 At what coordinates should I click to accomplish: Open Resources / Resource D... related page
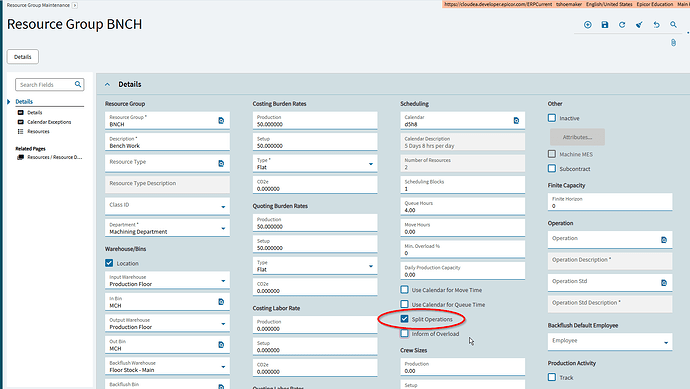(55, 157)
